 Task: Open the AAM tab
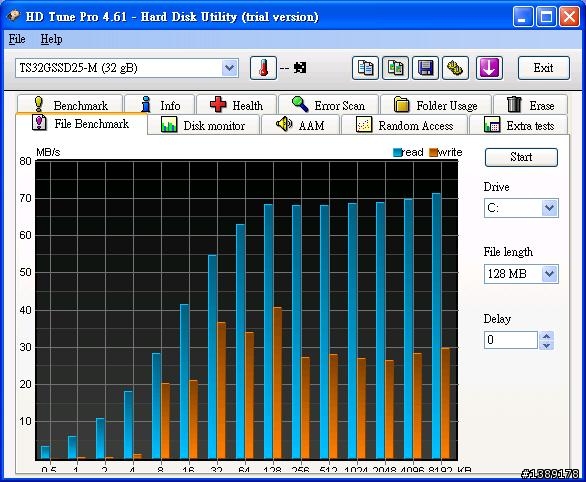pos(300,125)
